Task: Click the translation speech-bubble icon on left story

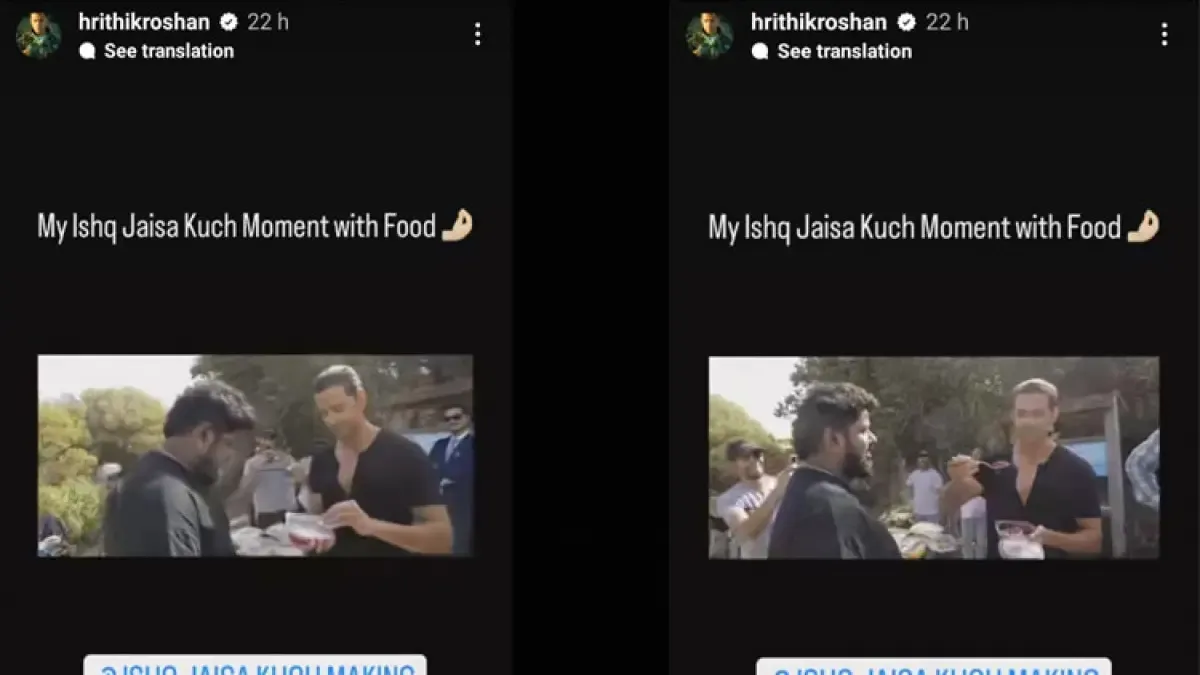Action: tap(88, 51)
